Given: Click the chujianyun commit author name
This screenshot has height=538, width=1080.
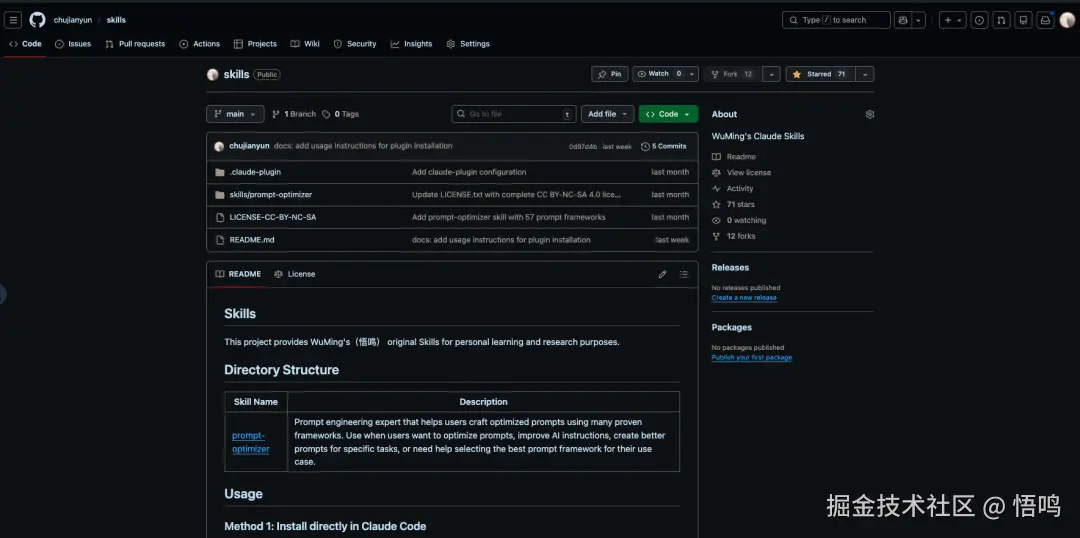Looking at the screenshot, I should click(x=249, y=146).
